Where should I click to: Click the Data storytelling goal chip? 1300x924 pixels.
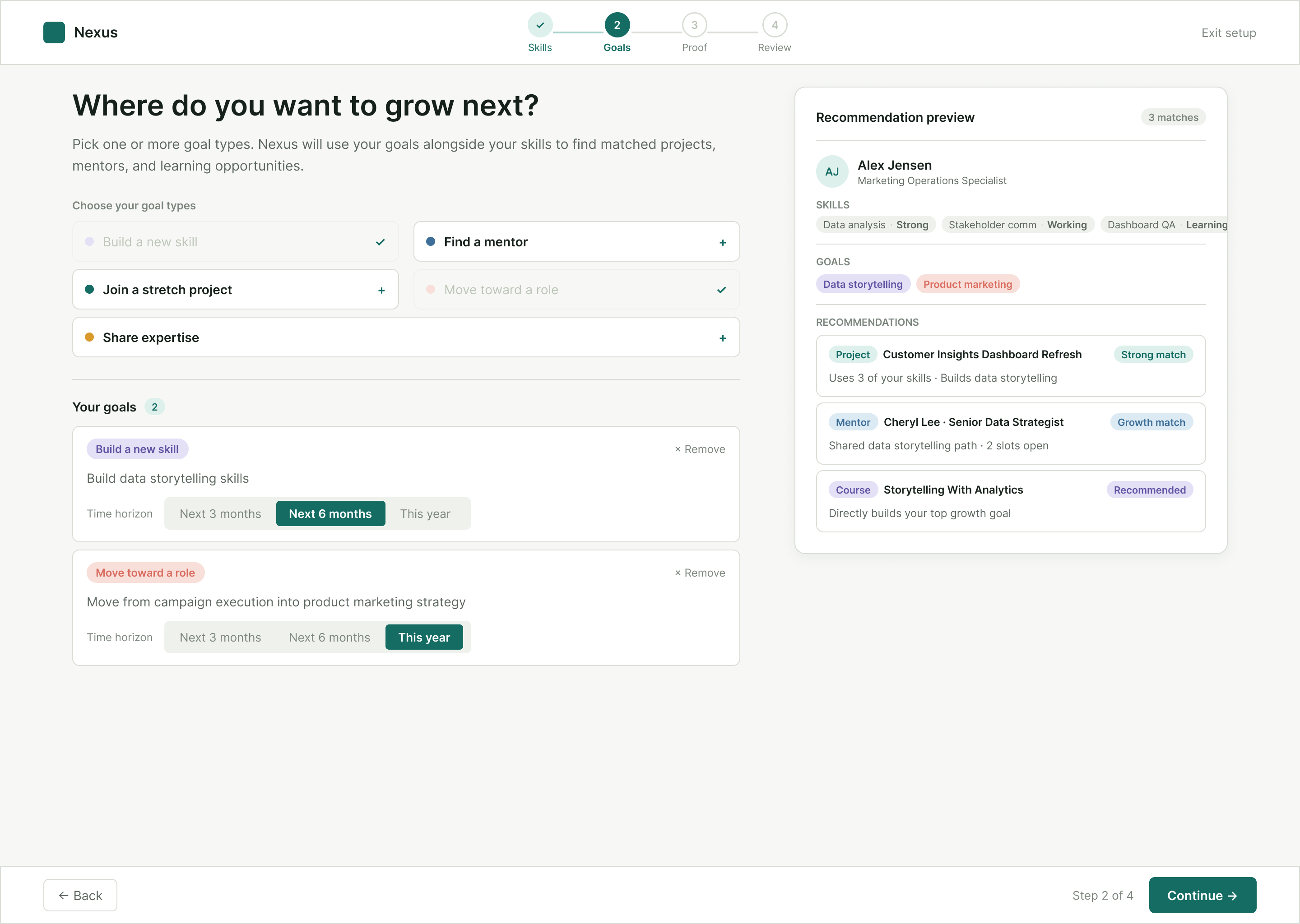pos(863,284)
